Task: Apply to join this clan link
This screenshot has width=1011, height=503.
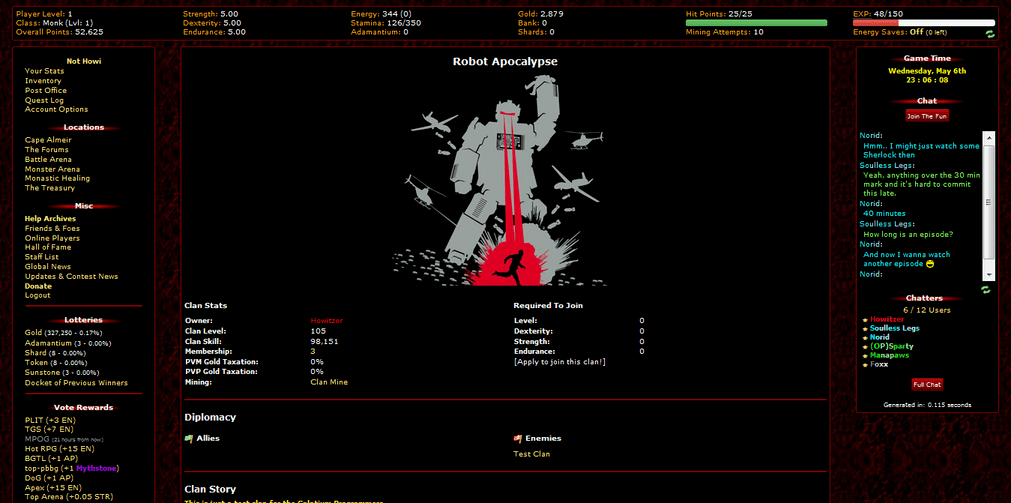Action: point(560,362)
